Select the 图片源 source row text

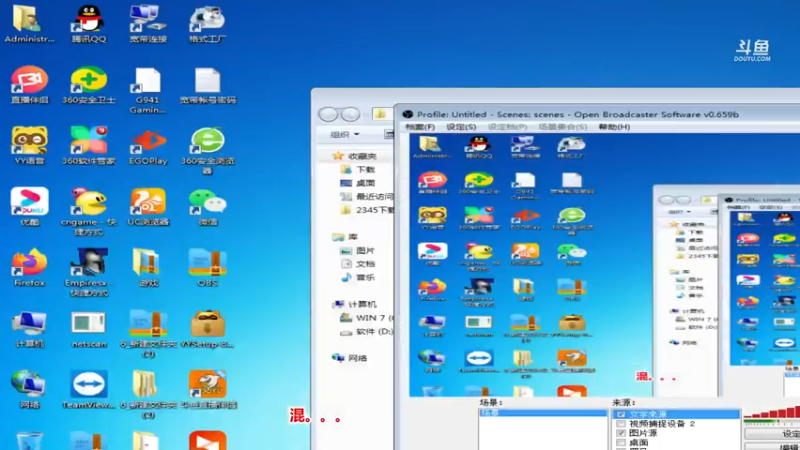click(x=643, y=433)
